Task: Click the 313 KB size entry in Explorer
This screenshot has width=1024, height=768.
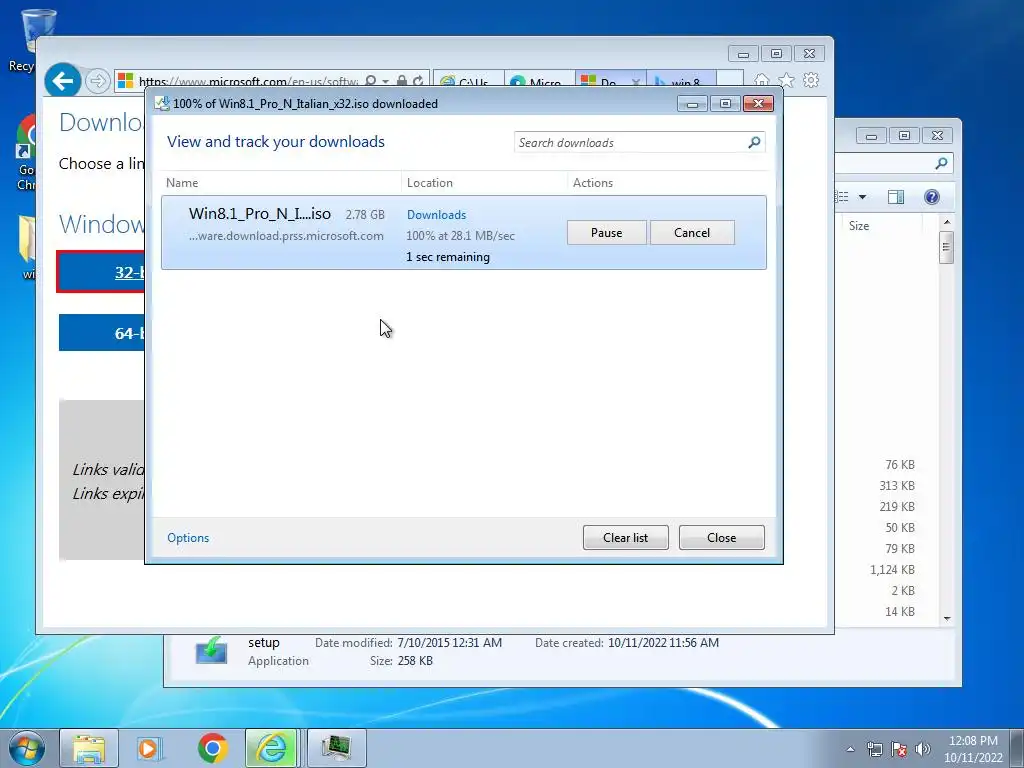Action: click(897, 486)
